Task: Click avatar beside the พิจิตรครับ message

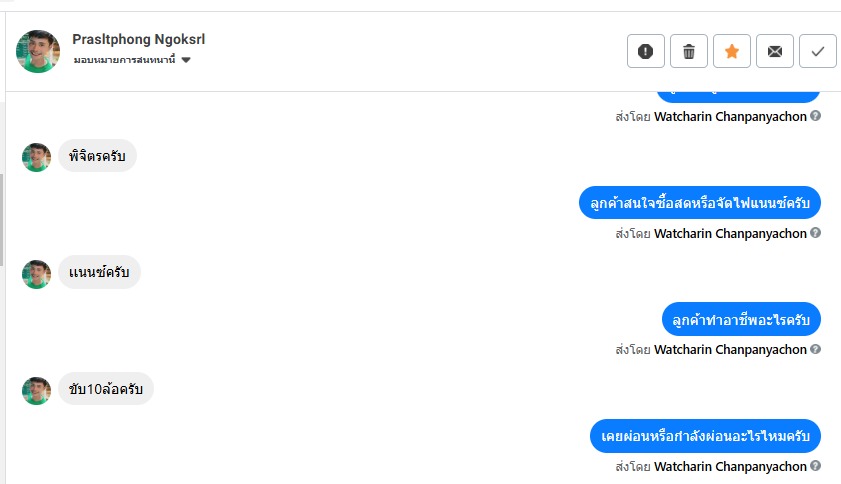Action: (x=36, y=157)
